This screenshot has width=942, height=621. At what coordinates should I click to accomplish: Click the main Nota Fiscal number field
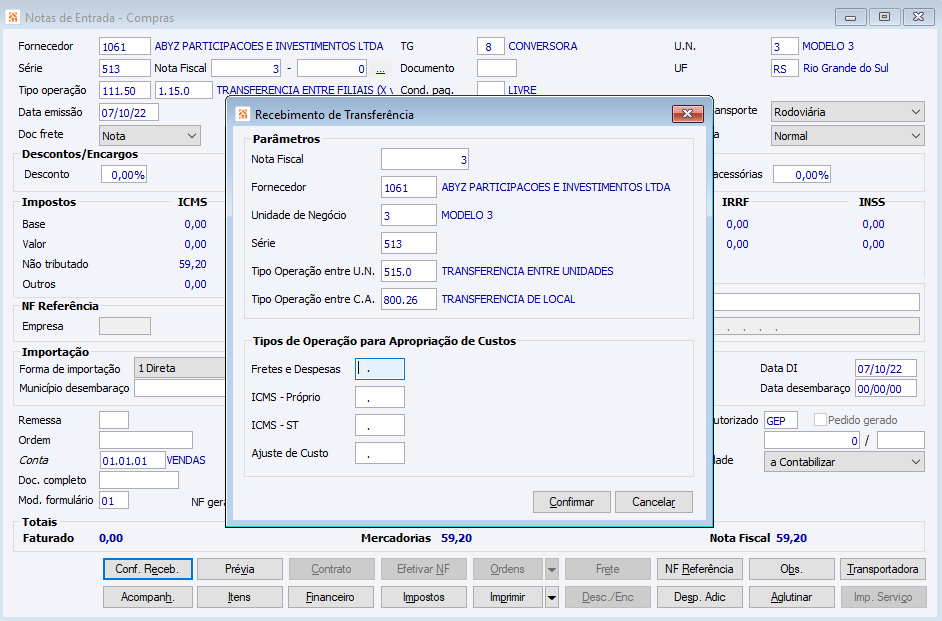(246, 68)
